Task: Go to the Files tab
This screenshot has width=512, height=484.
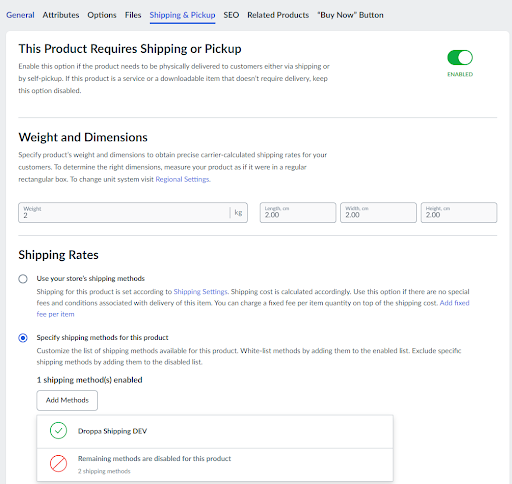Action: 133,15
